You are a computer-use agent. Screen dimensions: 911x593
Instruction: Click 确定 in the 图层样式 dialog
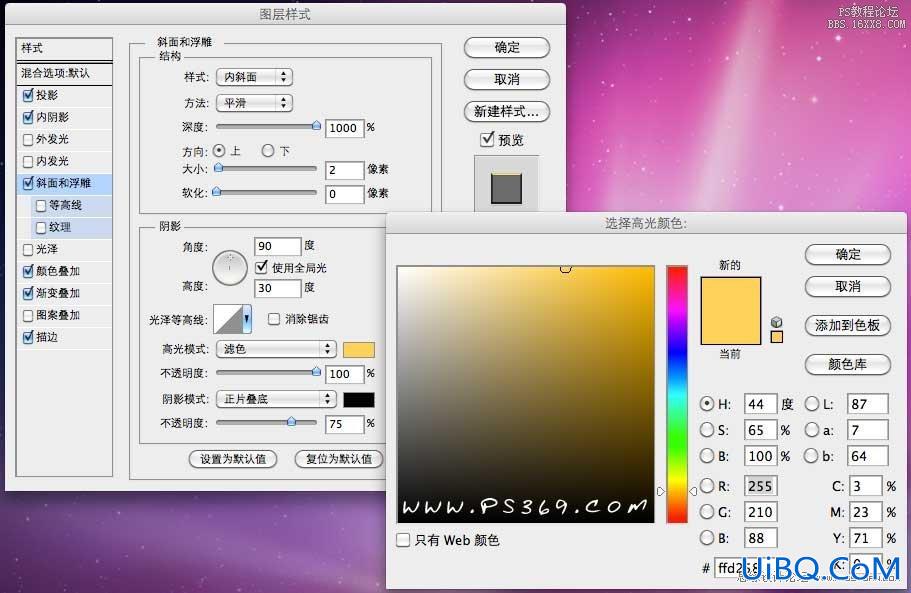(x=507, y=47)
